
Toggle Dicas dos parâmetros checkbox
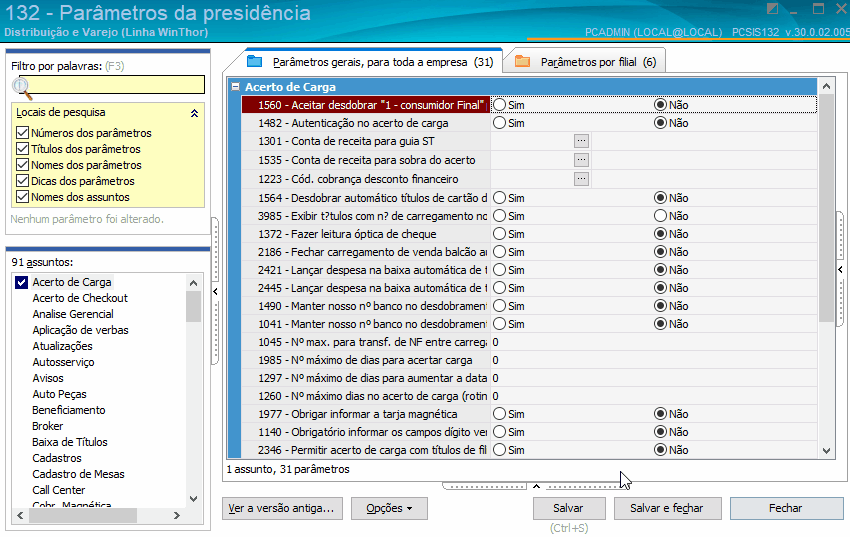(22, 180)
